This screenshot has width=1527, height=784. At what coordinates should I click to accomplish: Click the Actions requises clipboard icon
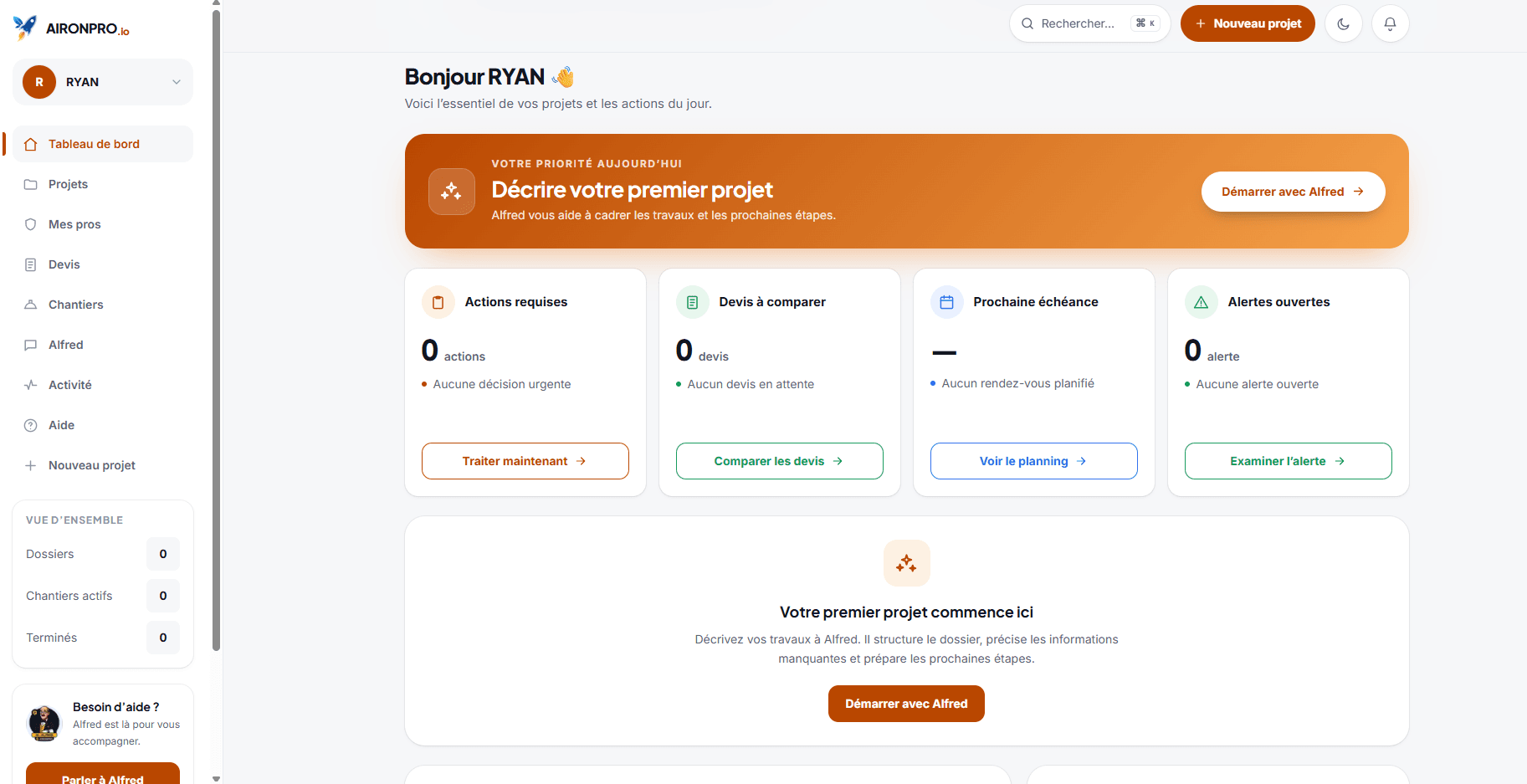[438, 302]
